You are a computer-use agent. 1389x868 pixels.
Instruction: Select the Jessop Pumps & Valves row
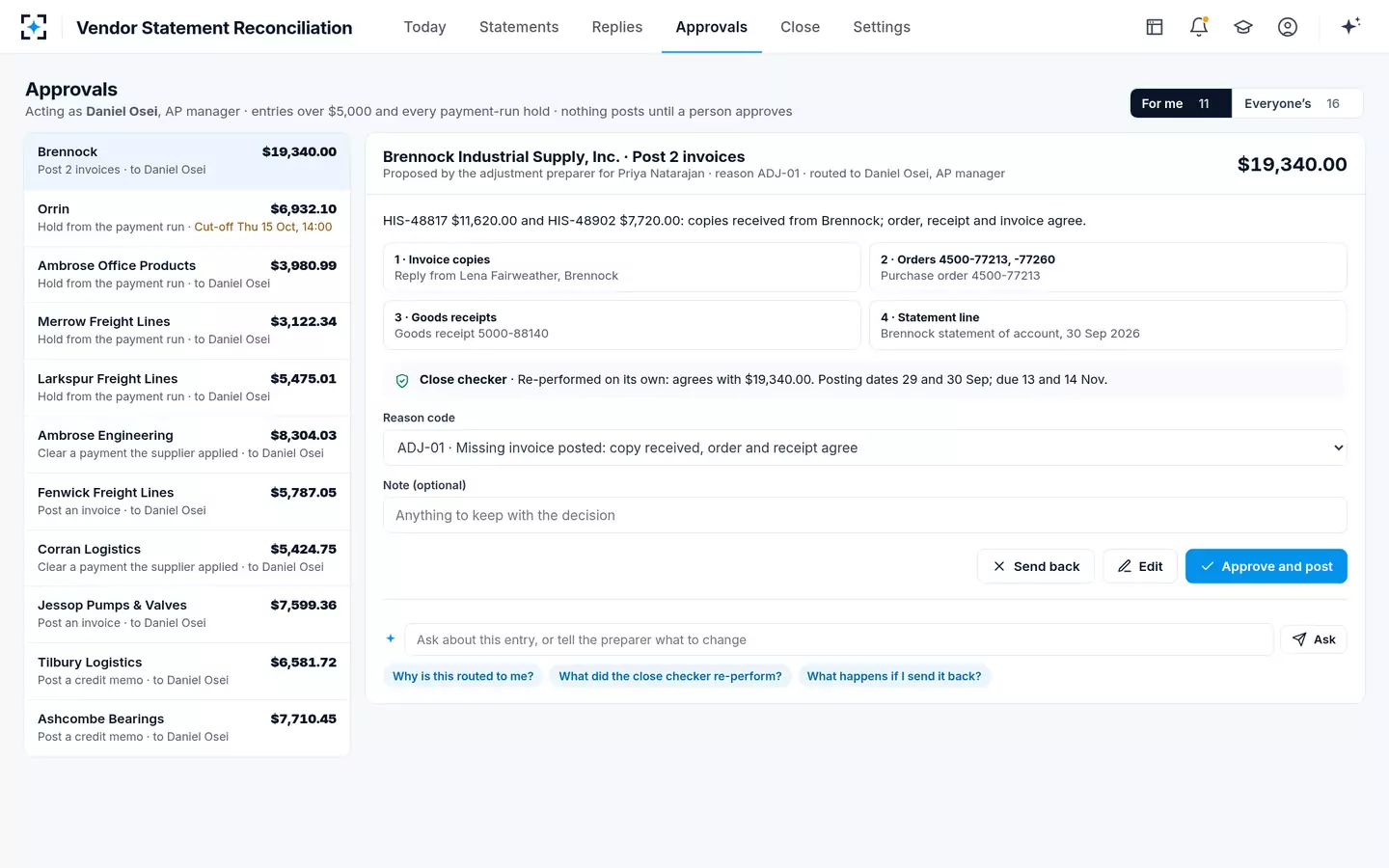[187, 614]
